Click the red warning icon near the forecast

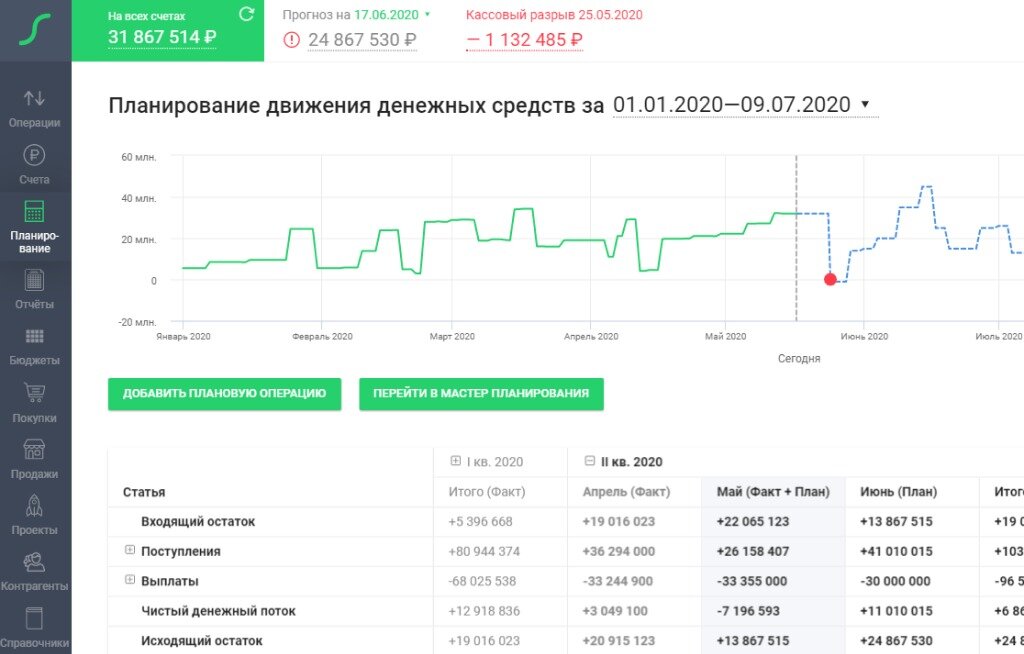click(291, 40)
